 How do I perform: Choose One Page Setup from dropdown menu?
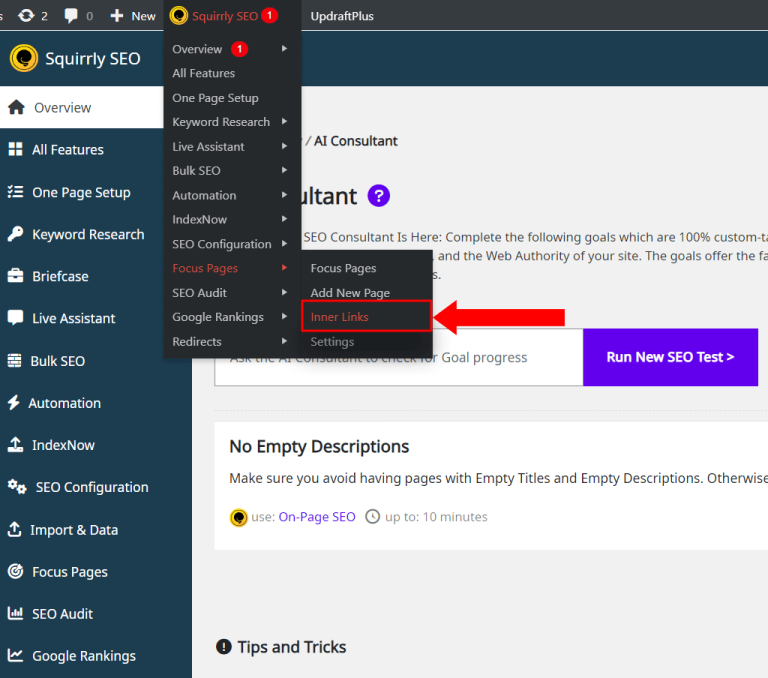(x=215, y=98)
